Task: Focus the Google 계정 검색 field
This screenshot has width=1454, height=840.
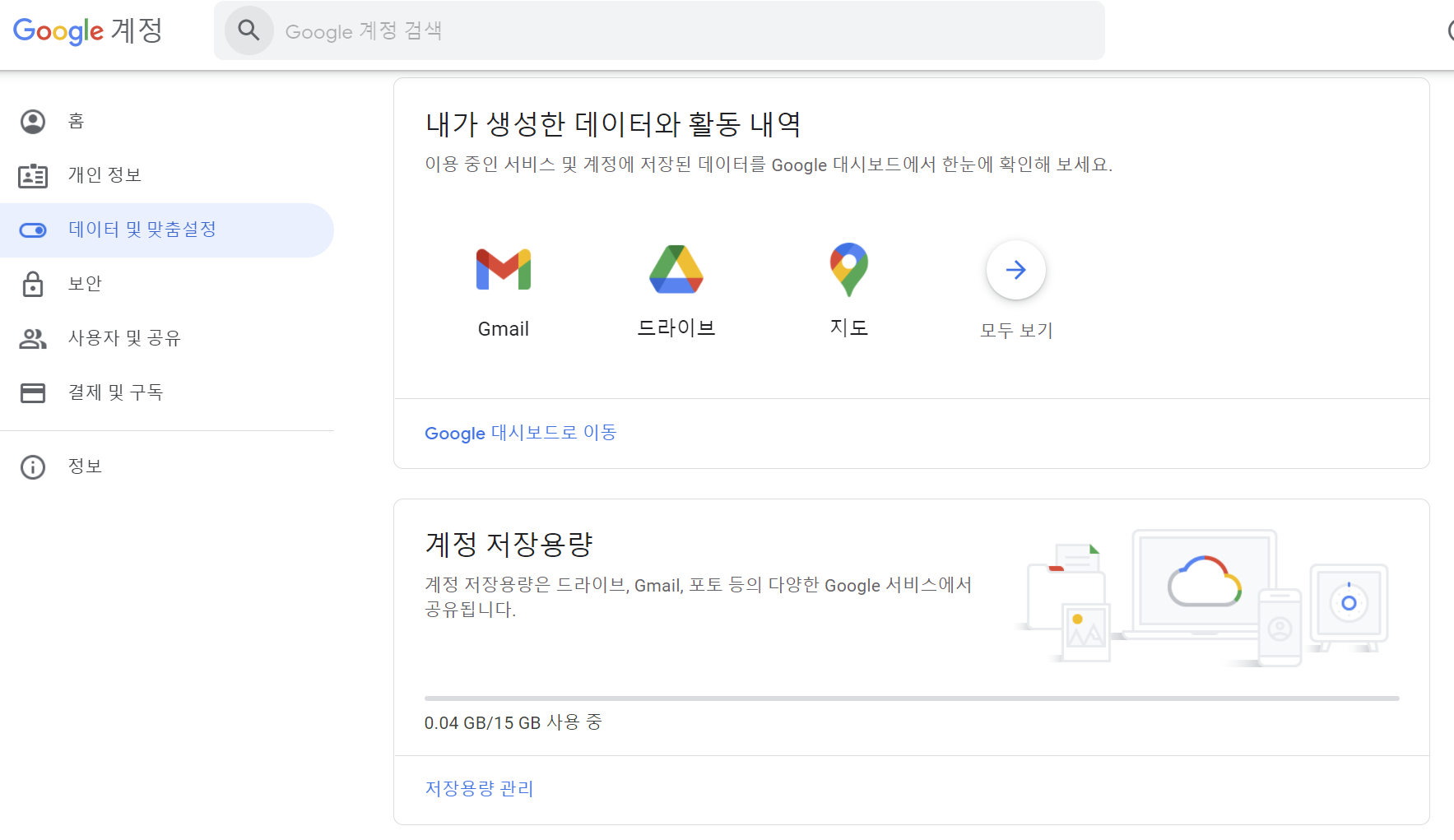Action: (x=659, y=30)
